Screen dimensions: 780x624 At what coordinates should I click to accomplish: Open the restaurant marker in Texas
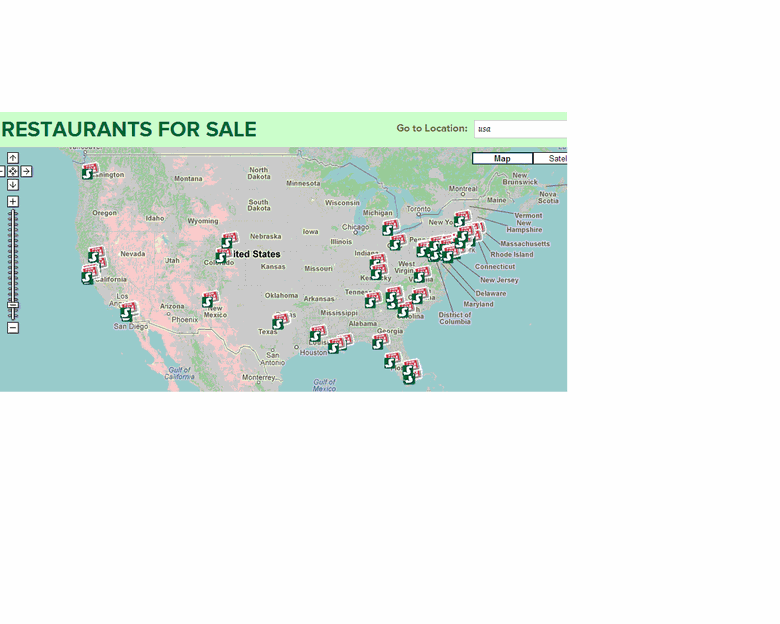click(x=280, y=322)
